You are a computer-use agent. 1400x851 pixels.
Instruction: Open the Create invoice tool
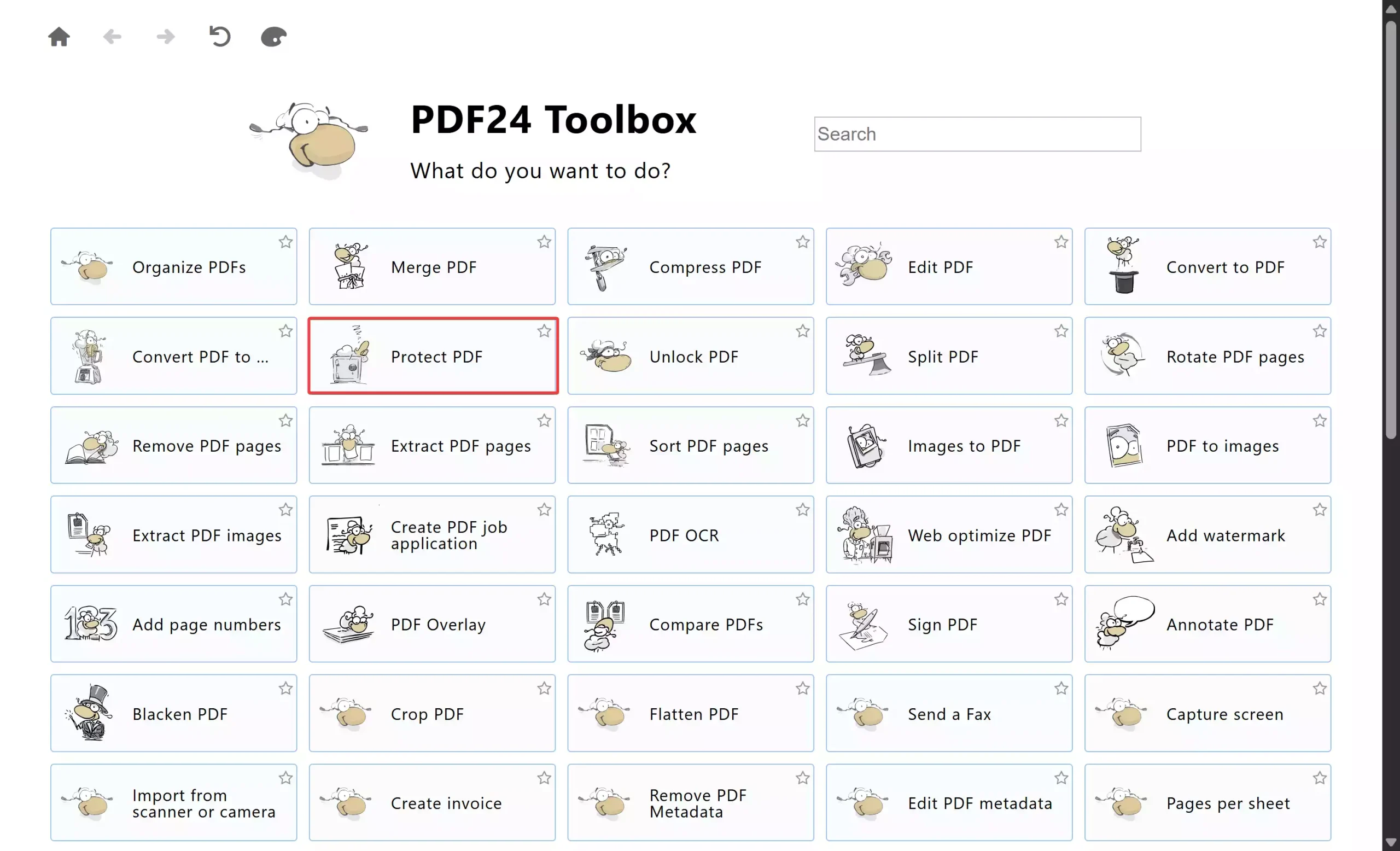(432, 802)
